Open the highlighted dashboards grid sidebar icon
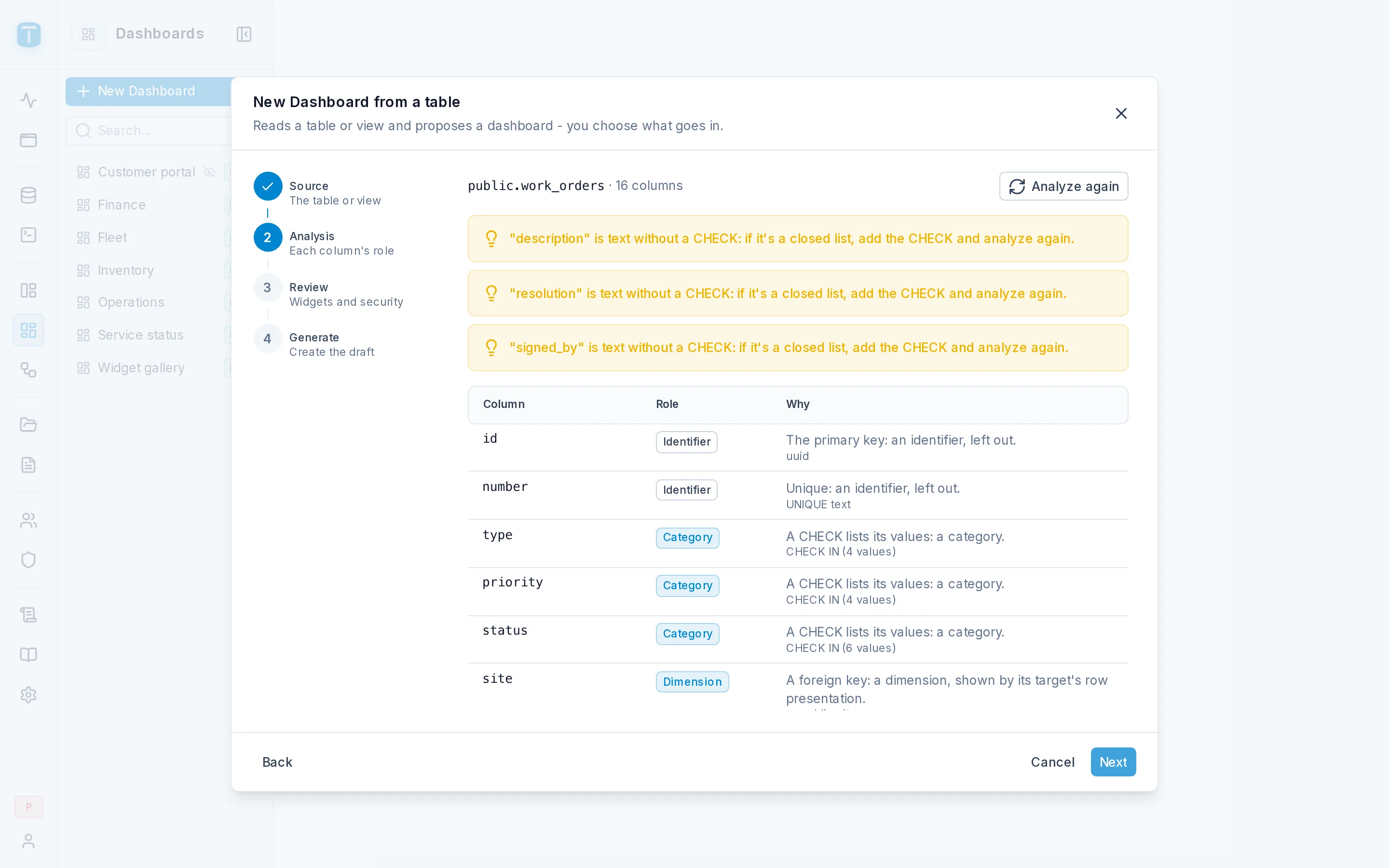The width and height of the screenshot is (1389, 868). click(28, 330)
